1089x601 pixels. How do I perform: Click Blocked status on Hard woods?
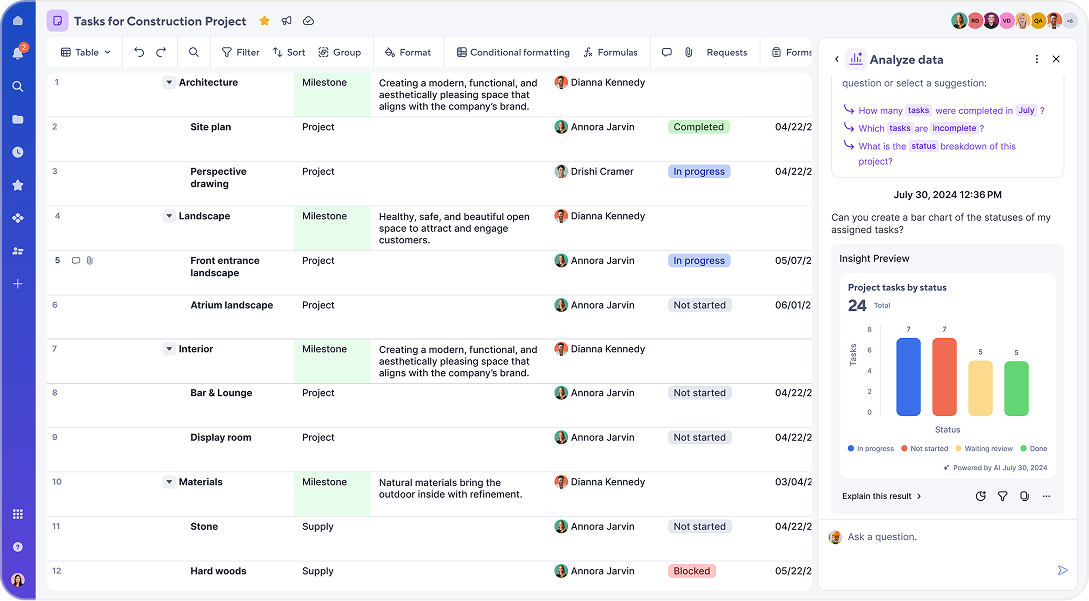692,571
